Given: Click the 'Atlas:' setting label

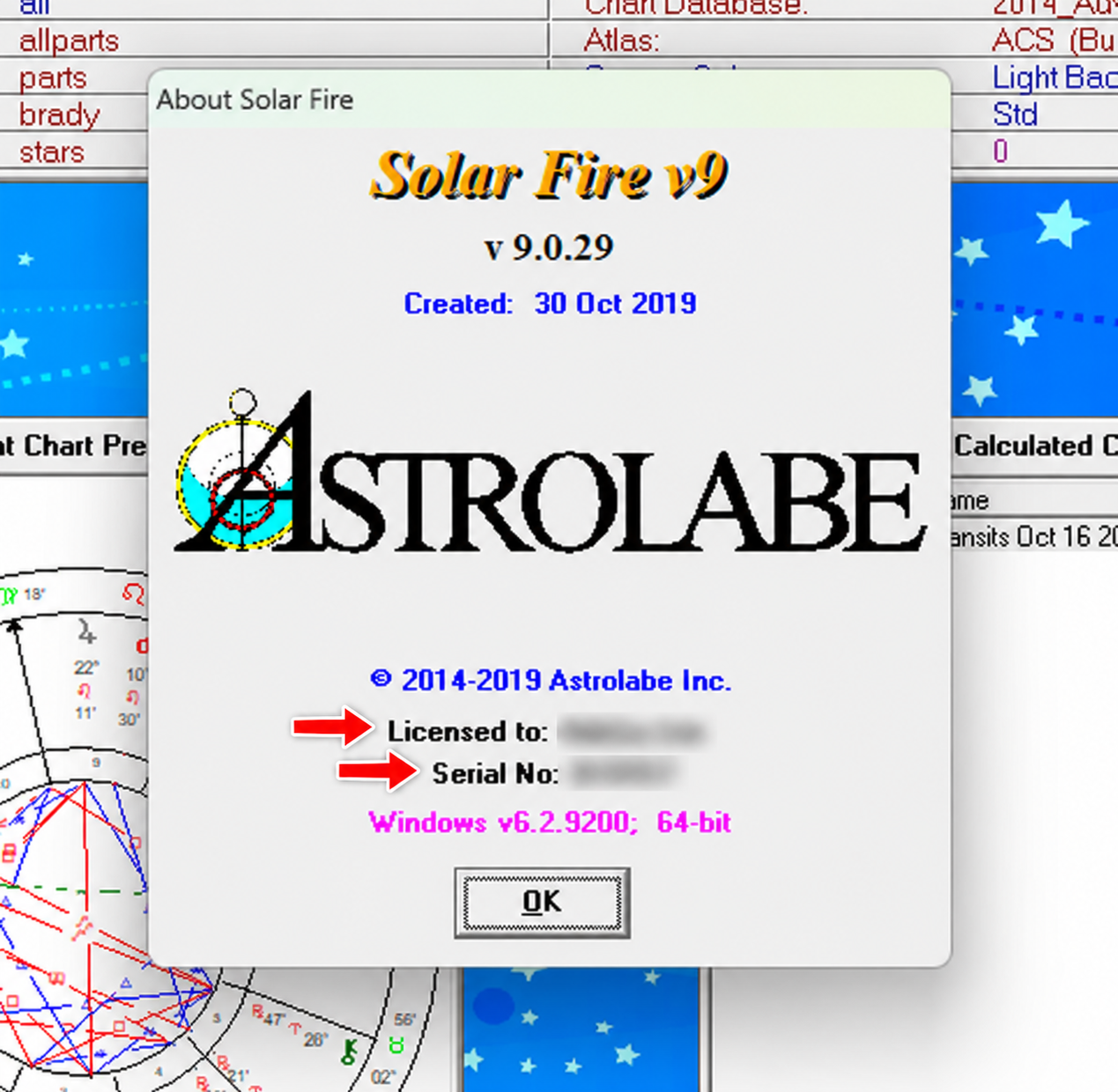Looking at the screenshot, I should click(x=621, y=41).
